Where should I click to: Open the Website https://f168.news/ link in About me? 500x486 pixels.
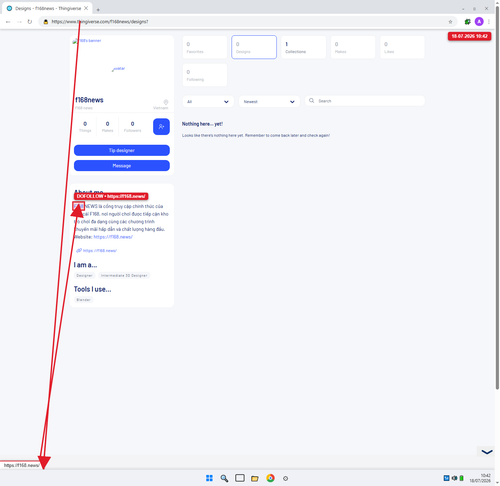pyautogui.click(x=113, y=237)
